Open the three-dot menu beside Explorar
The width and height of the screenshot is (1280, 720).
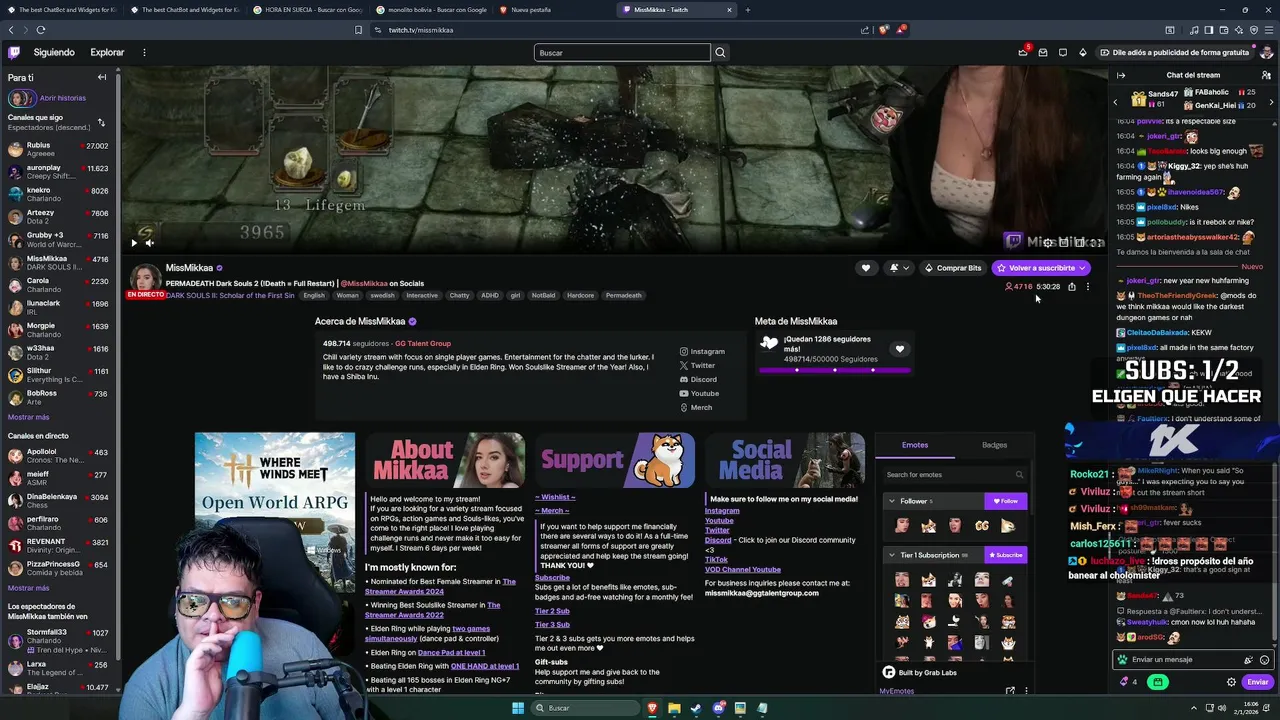pyautogui.click(x=144, y=52)
